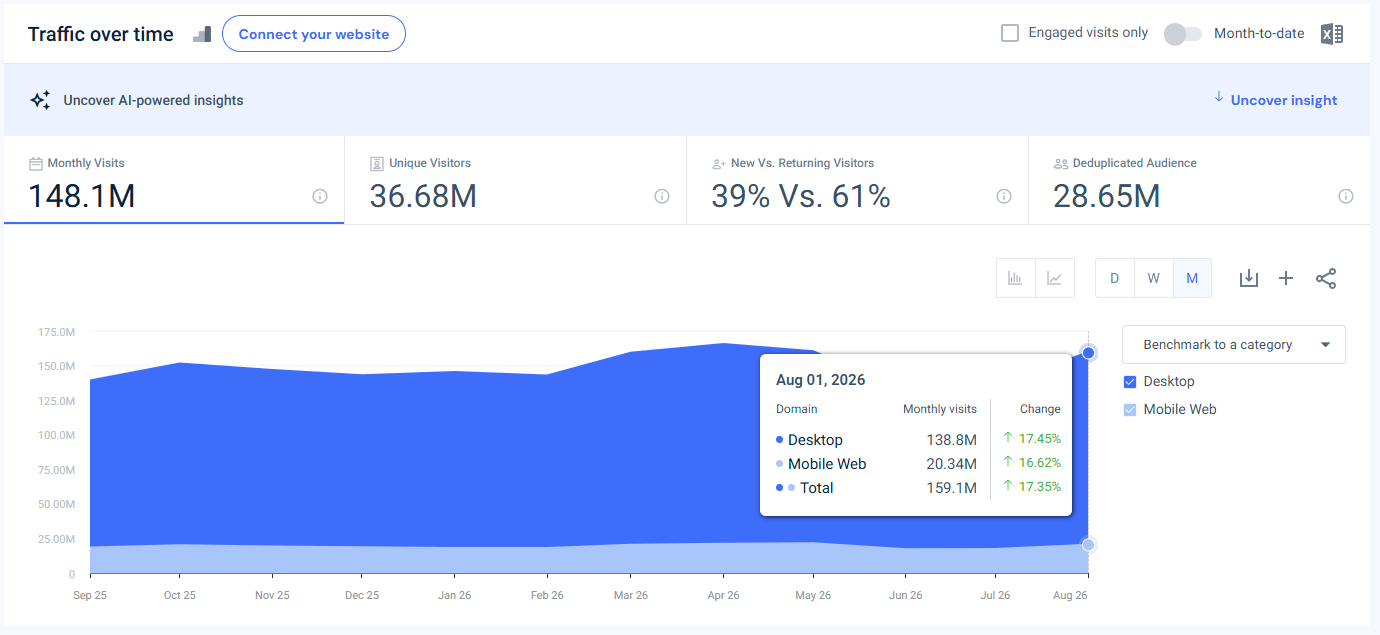Image resolution: width=1380 pixels, height=635 pixels.
Task: Click the Mobile Web 20.34M tooltip value
Action: [x=951, y=464]
